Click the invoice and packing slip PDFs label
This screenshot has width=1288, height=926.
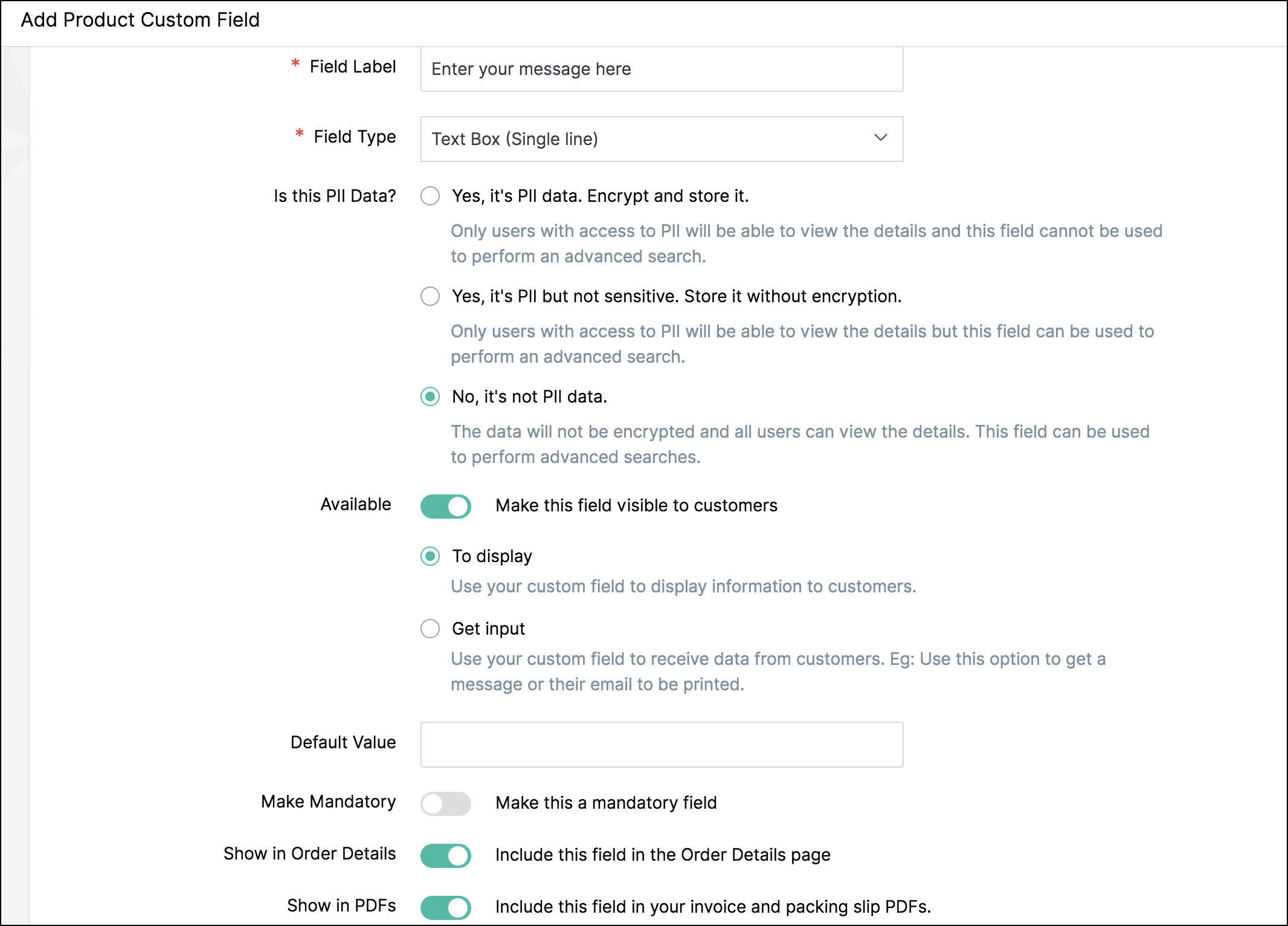click(713, 907)
